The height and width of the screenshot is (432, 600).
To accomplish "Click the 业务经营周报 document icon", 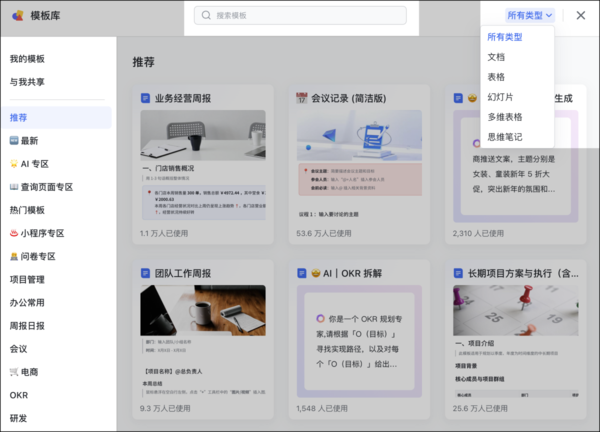I will click(145, 99).
